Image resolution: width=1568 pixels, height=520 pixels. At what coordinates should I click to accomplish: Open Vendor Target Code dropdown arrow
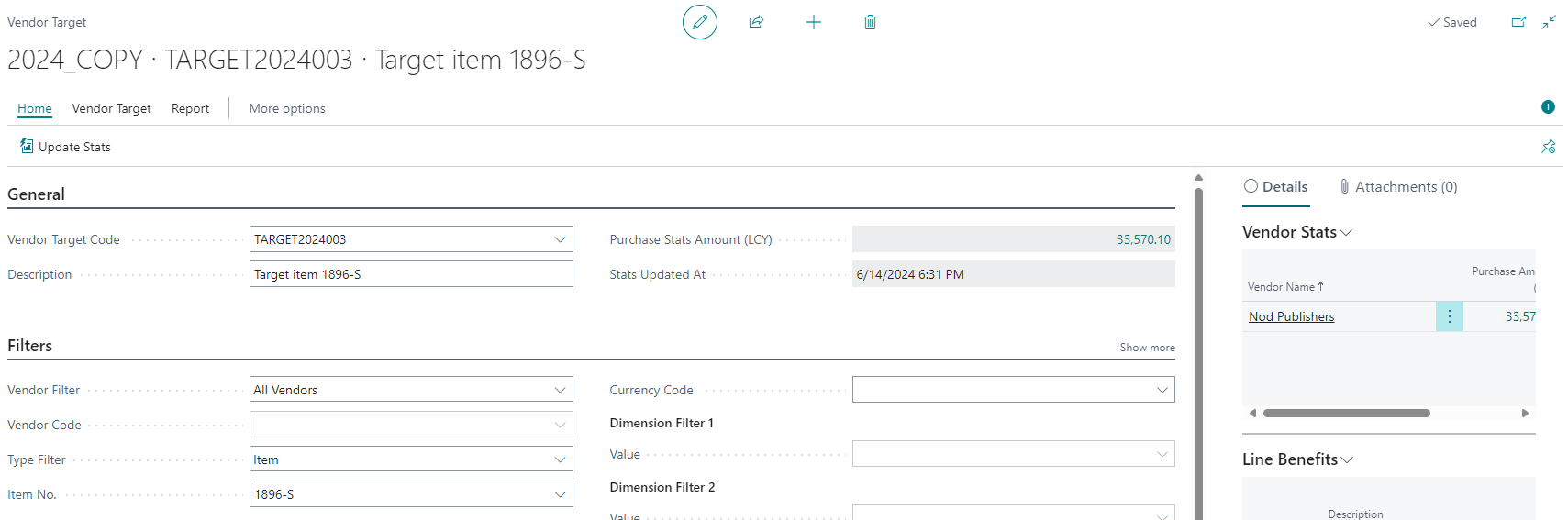pyautogui.click(x=560, y=239)
